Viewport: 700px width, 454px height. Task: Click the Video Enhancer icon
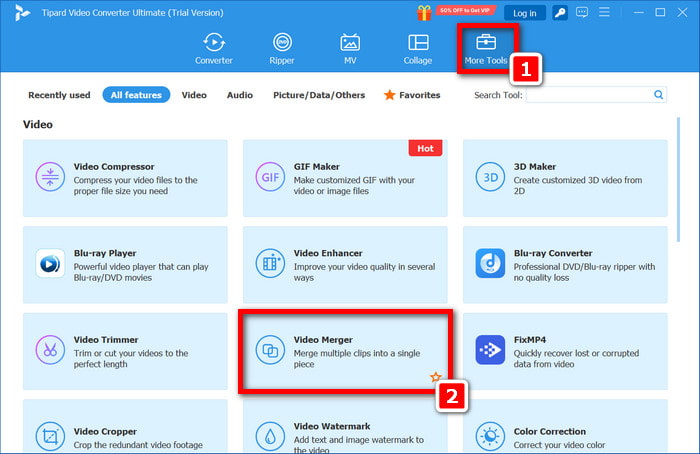[x=270, y=263]
